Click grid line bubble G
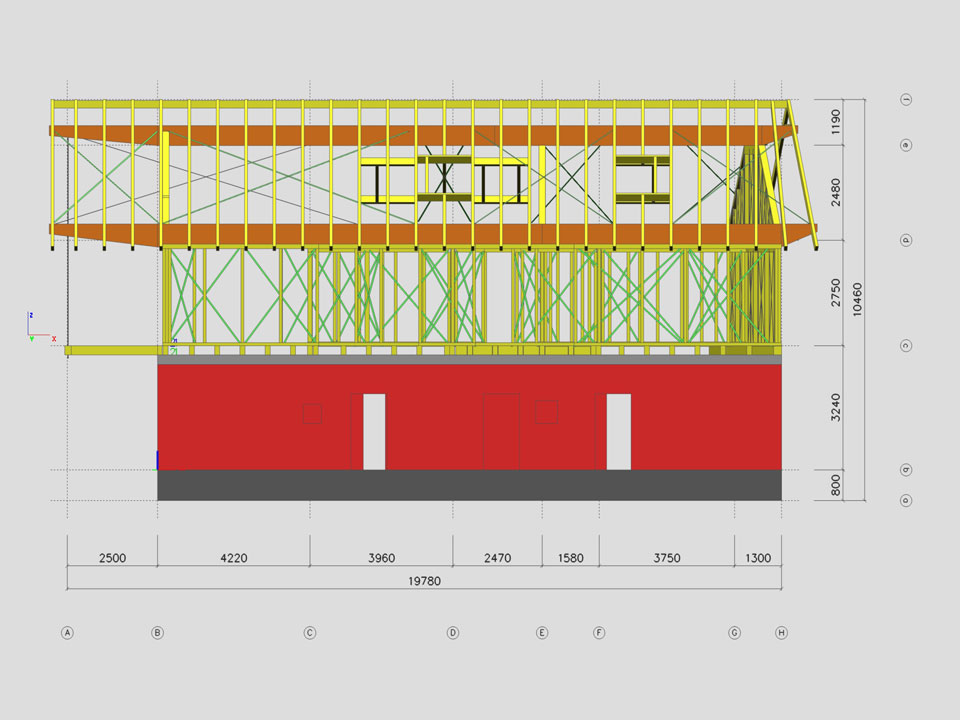960x720 pixels. tap(734, 632)
